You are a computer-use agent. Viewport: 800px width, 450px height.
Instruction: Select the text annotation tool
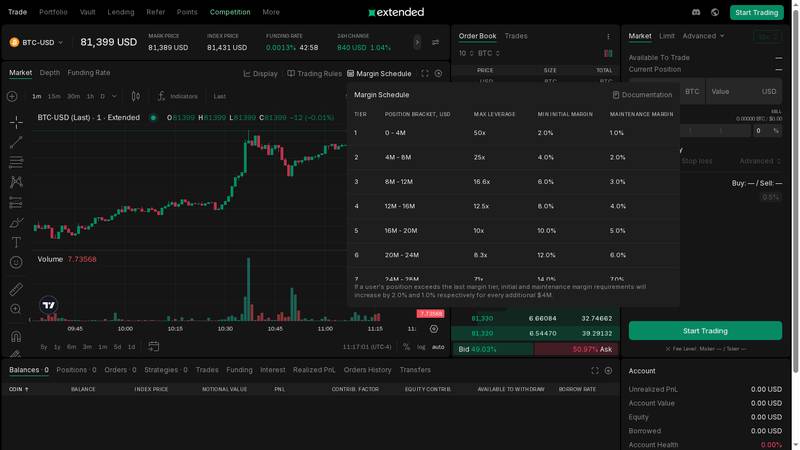tap(16, 242)
